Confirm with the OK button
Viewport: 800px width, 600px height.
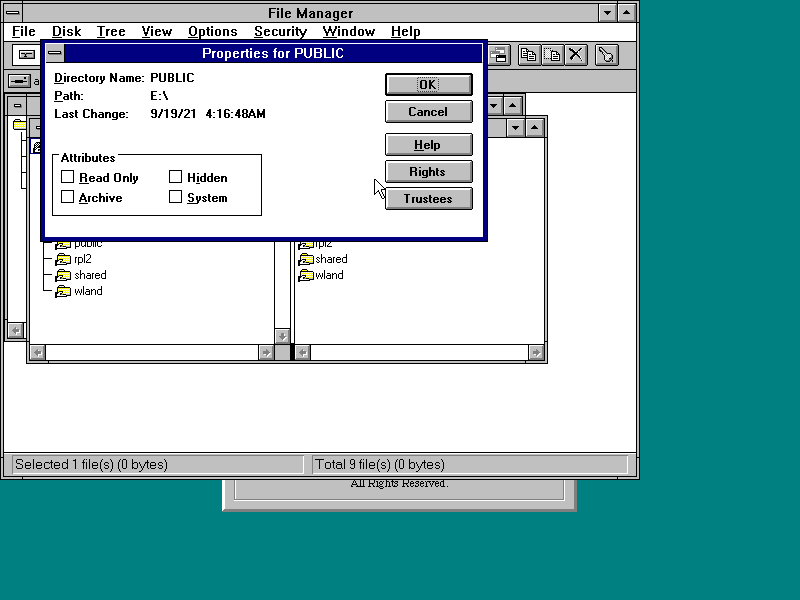coord(429,85)
